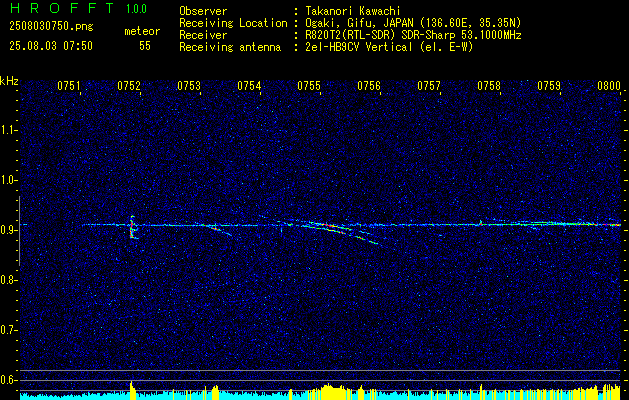Click the meteor label
629x400 pixels.
pyautogui.click(x=142, y=31)
